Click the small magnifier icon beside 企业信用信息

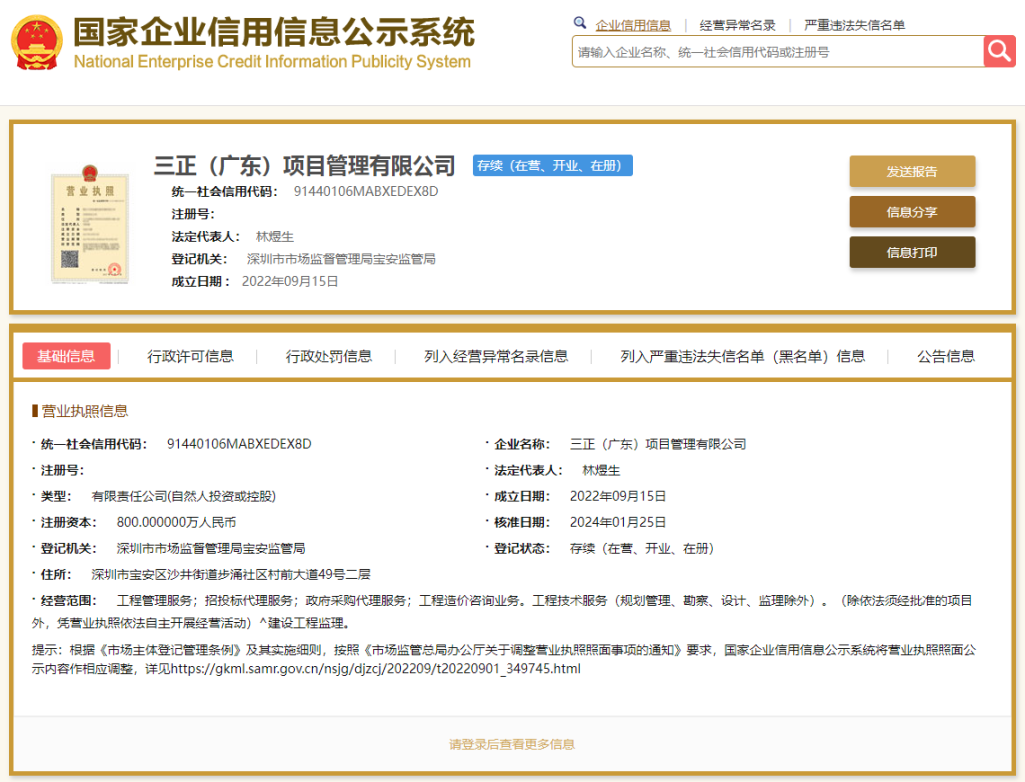pos(579,23)
